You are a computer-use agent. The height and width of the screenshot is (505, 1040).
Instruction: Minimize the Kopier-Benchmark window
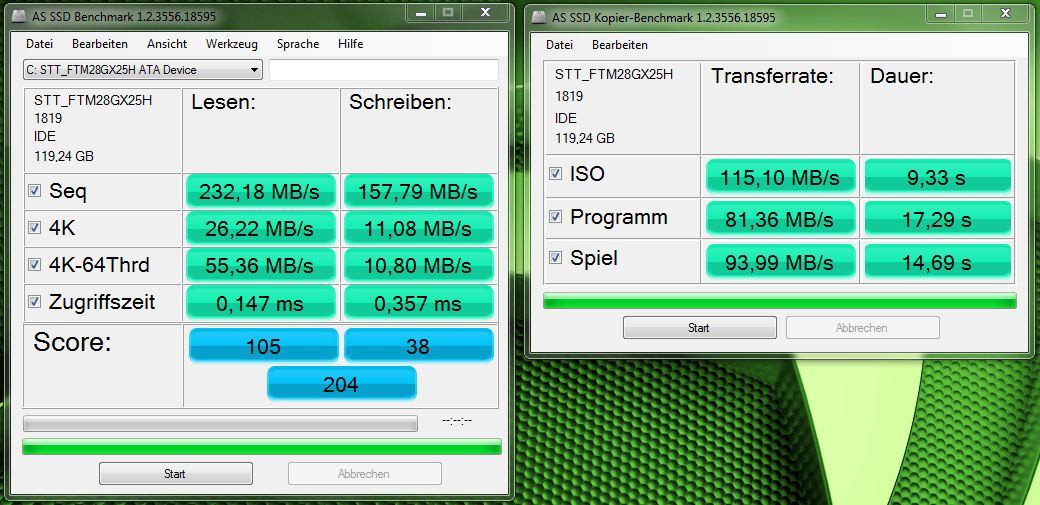coord(942,13)
